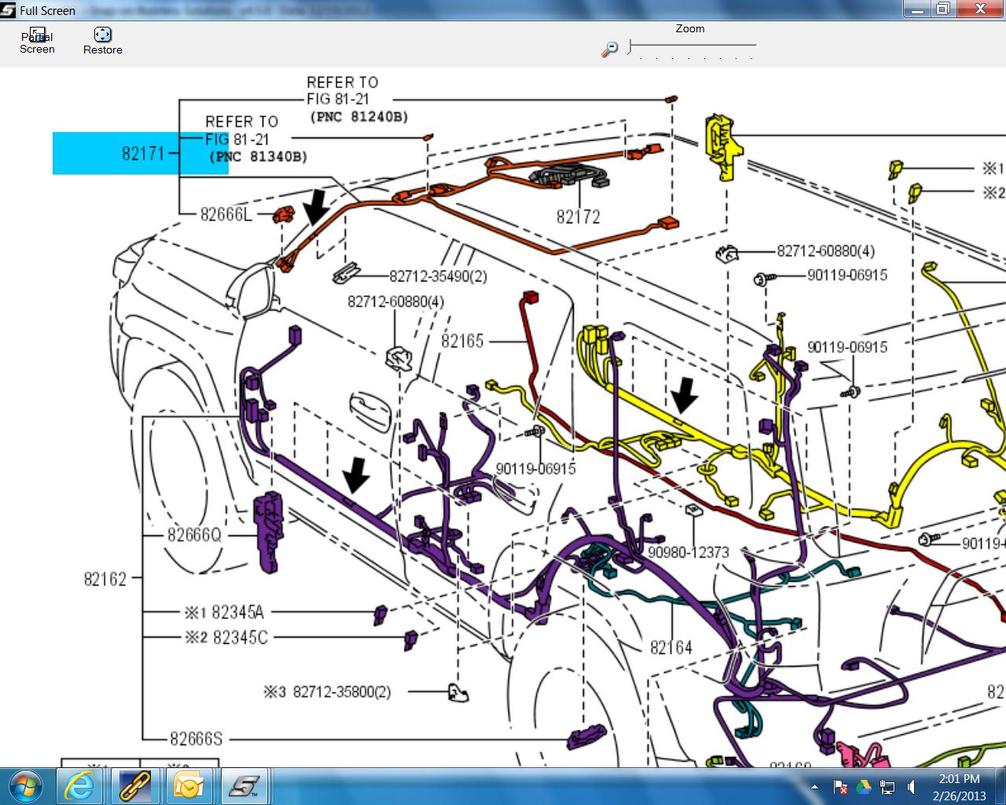Select highlighted part number 82171
Viewport: 1006px width, 805px height.
(143, 153)
